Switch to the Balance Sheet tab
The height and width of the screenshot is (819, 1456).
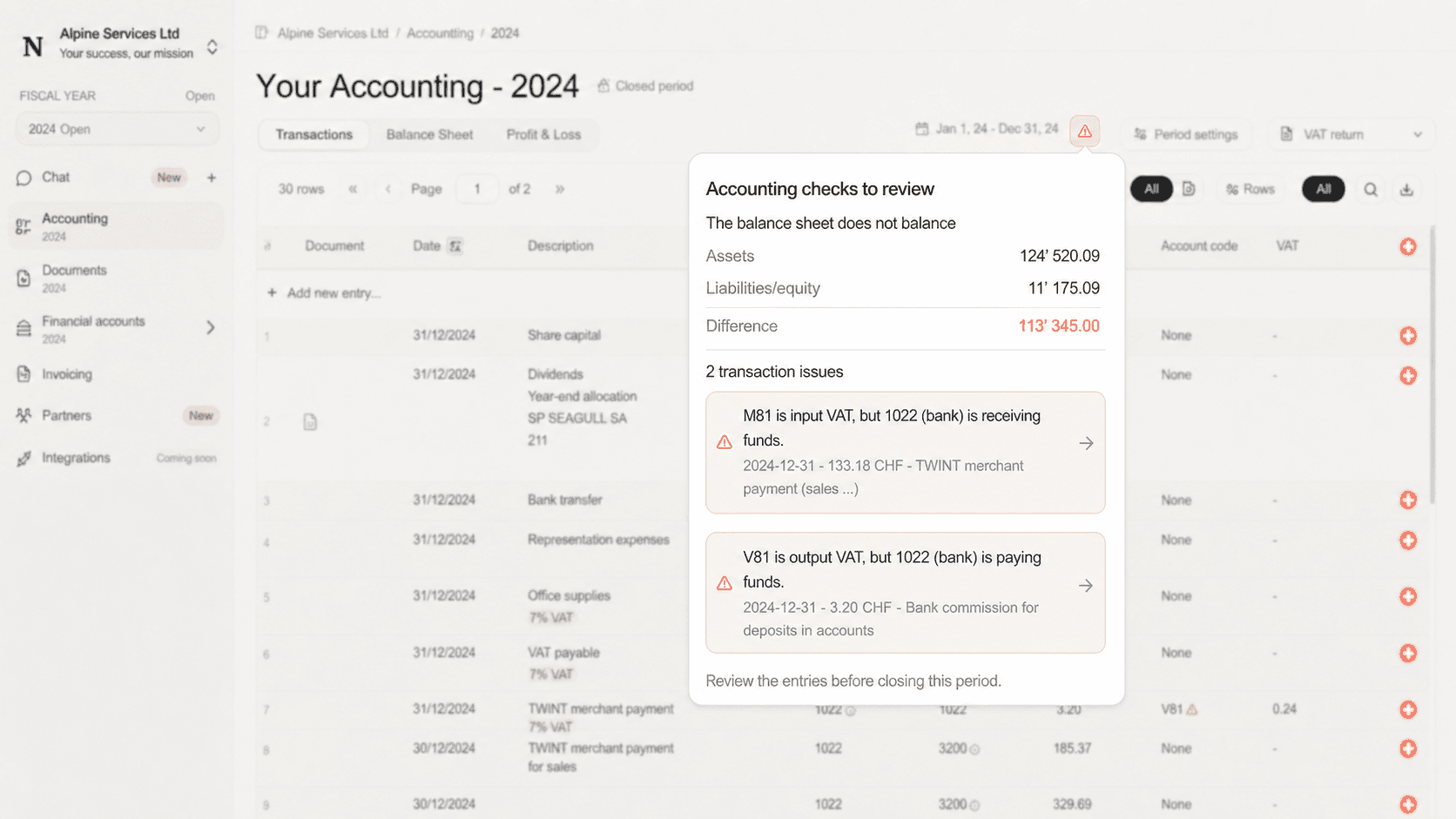[x=429, y=135]
